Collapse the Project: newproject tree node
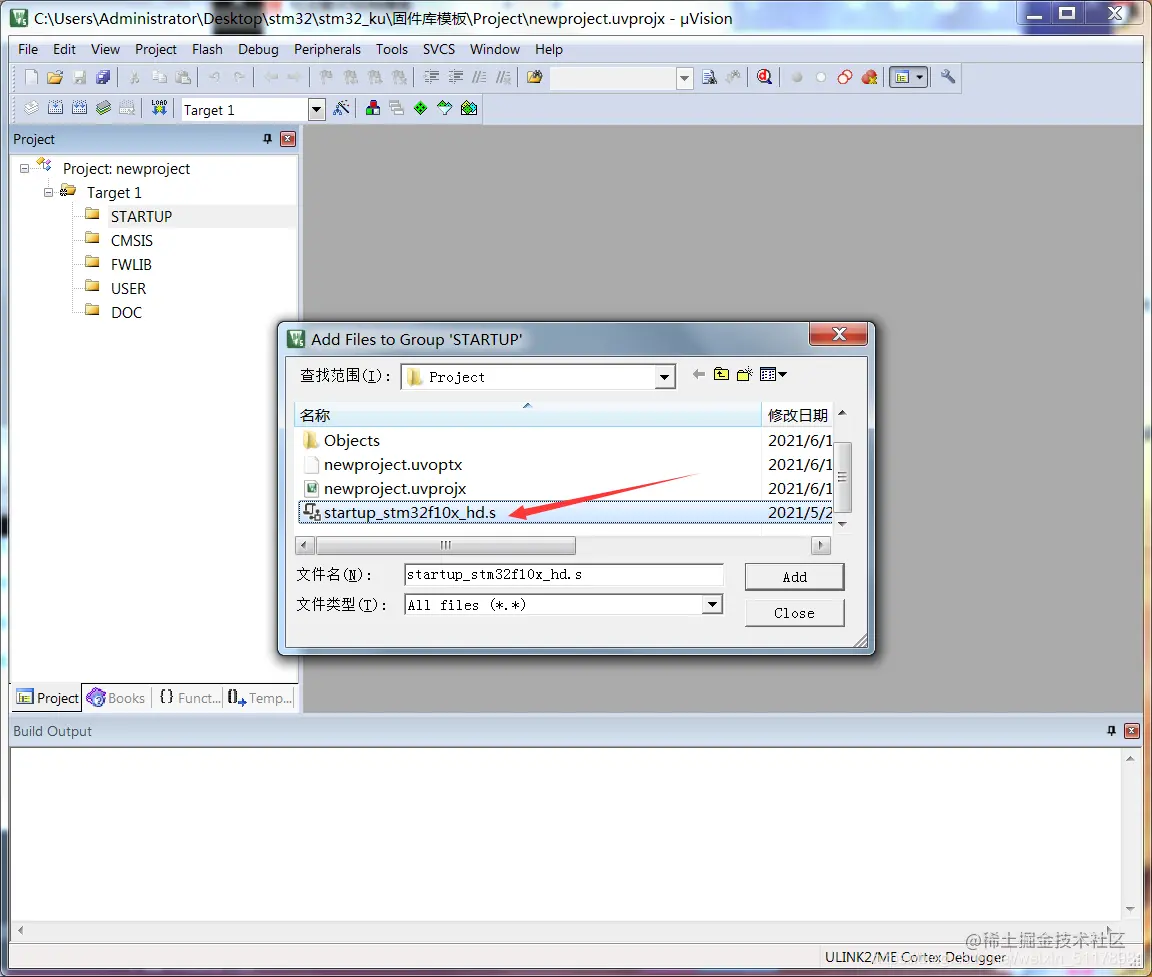 (24, 168)
